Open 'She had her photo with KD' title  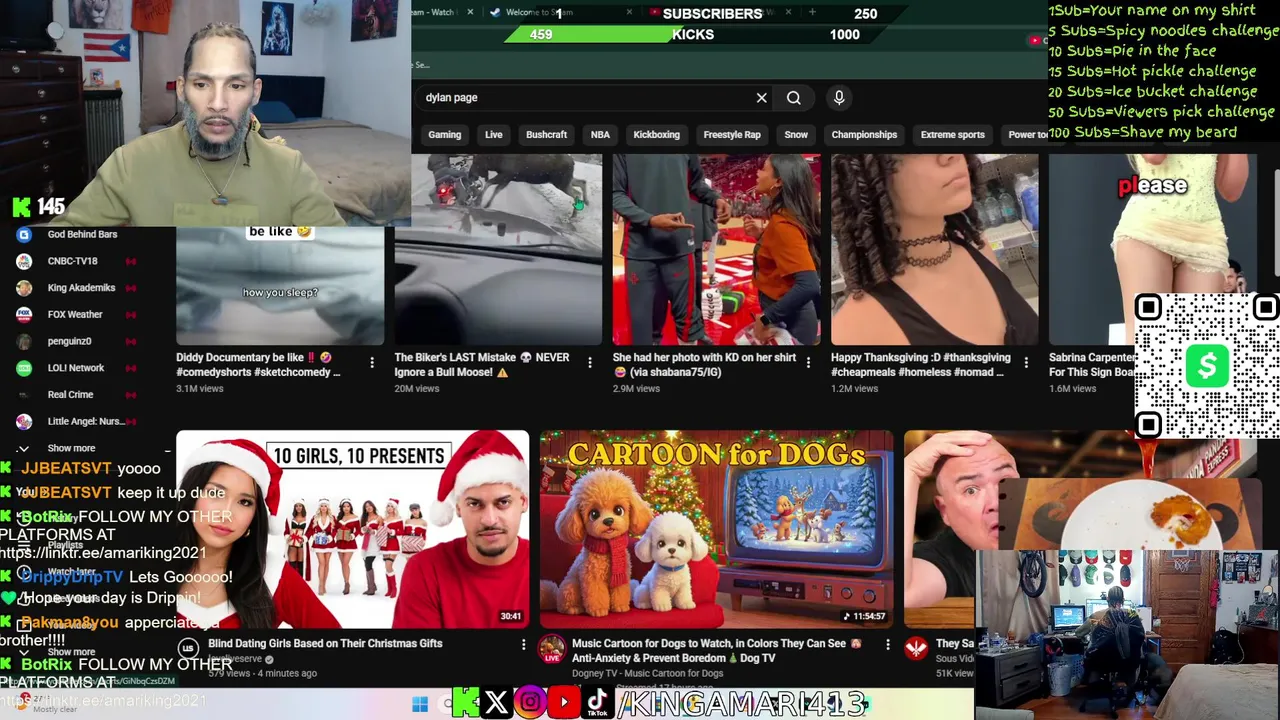pos(704,365)
